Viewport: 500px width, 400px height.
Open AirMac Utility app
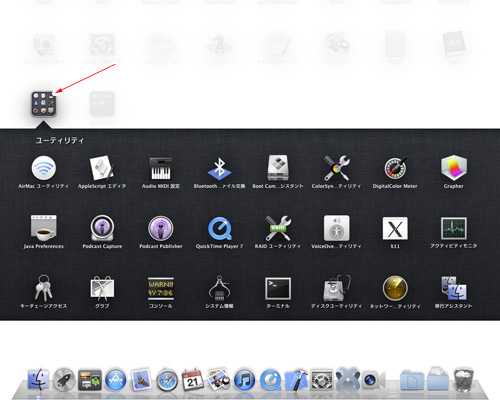click(44, 168)
